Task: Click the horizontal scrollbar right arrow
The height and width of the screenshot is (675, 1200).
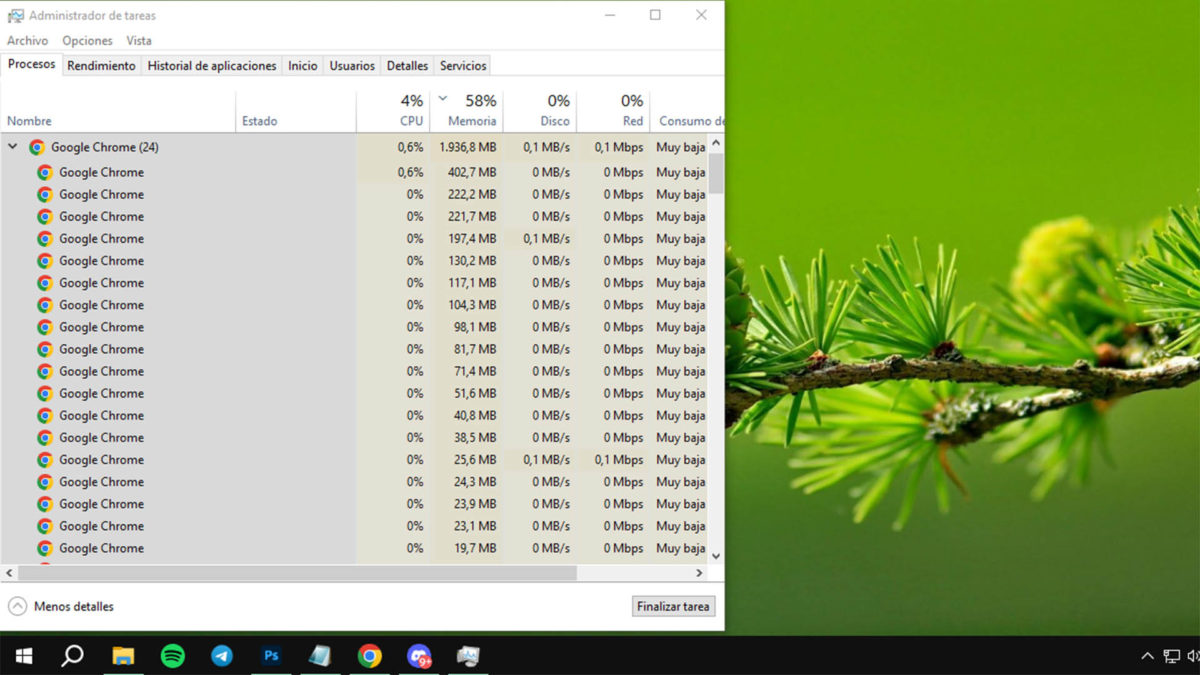Action: [700, 573]
